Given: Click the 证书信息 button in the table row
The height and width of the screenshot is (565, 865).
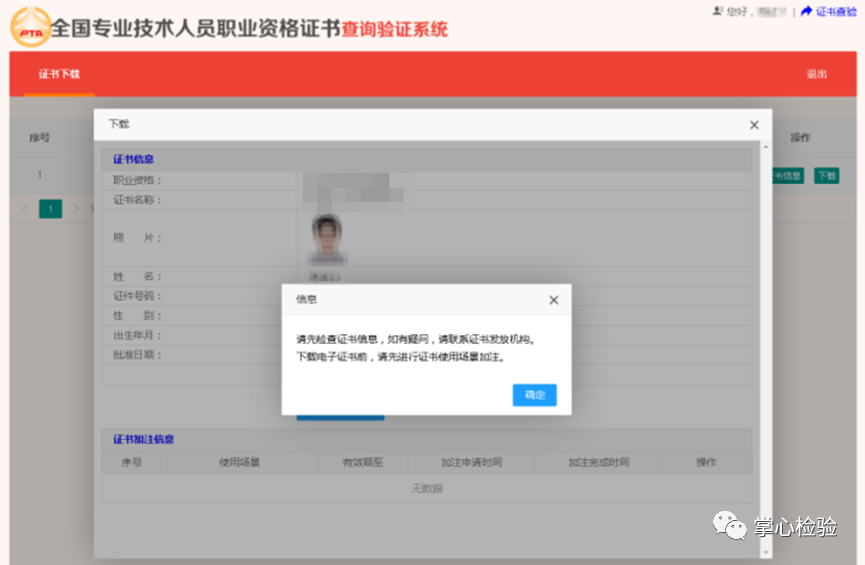Looking at the screenshot, I should coord(788,176).
